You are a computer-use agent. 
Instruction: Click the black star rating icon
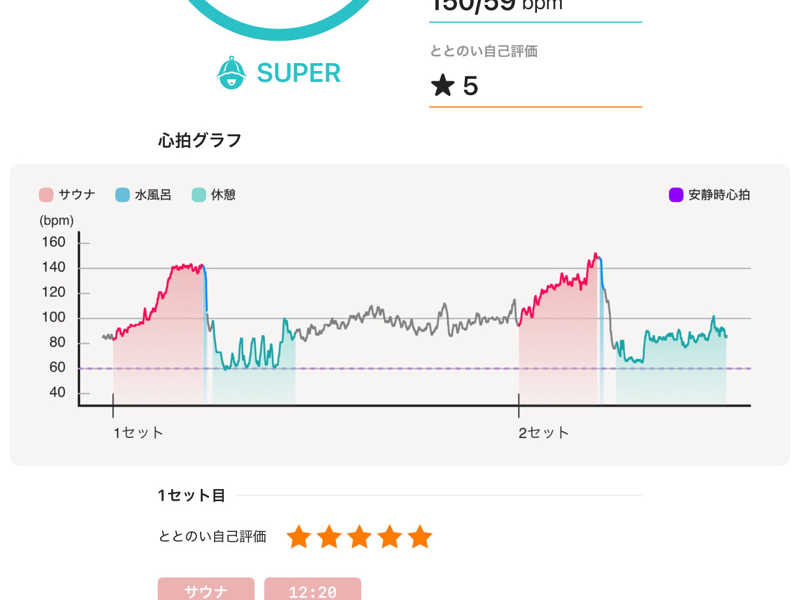tap(442, 85)
